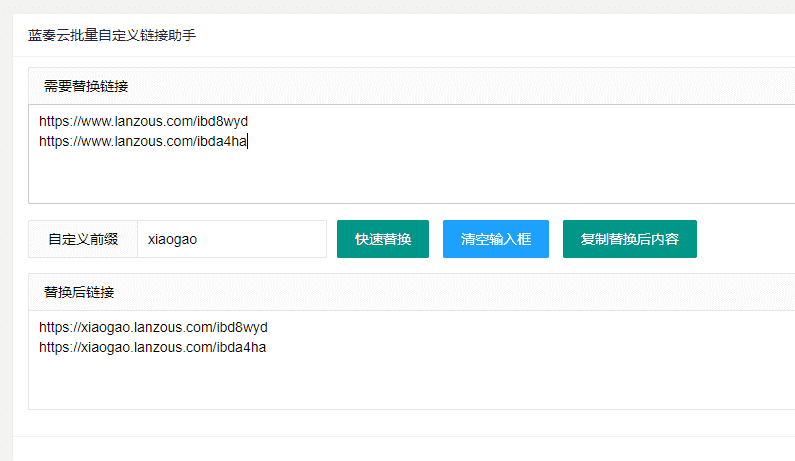Focus the 自定义前缀 input containing xiaogao
The height and width of the screenshot is (461, 795).
pos(232,239)
